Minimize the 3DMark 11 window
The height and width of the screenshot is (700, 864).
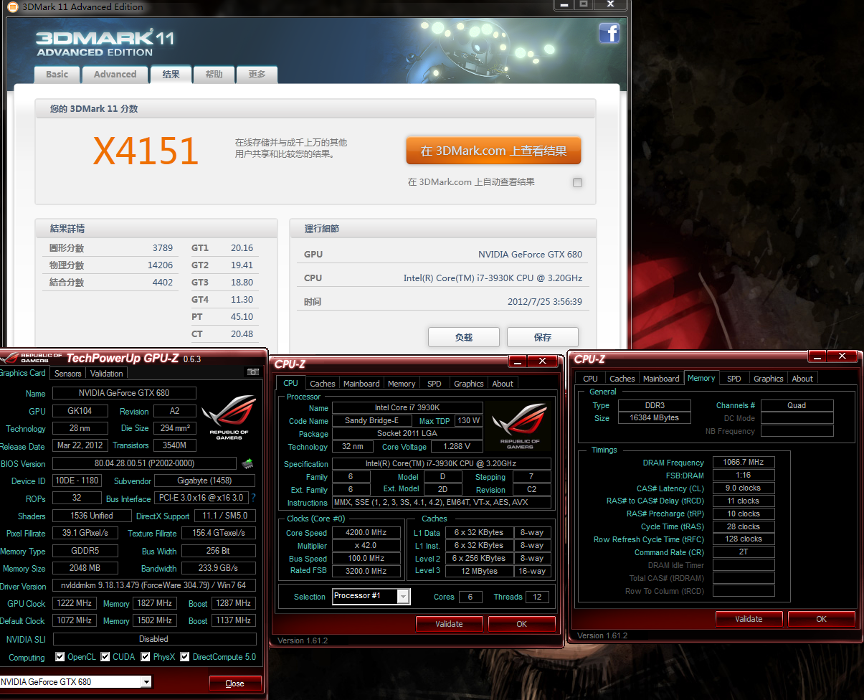(563, 5)
